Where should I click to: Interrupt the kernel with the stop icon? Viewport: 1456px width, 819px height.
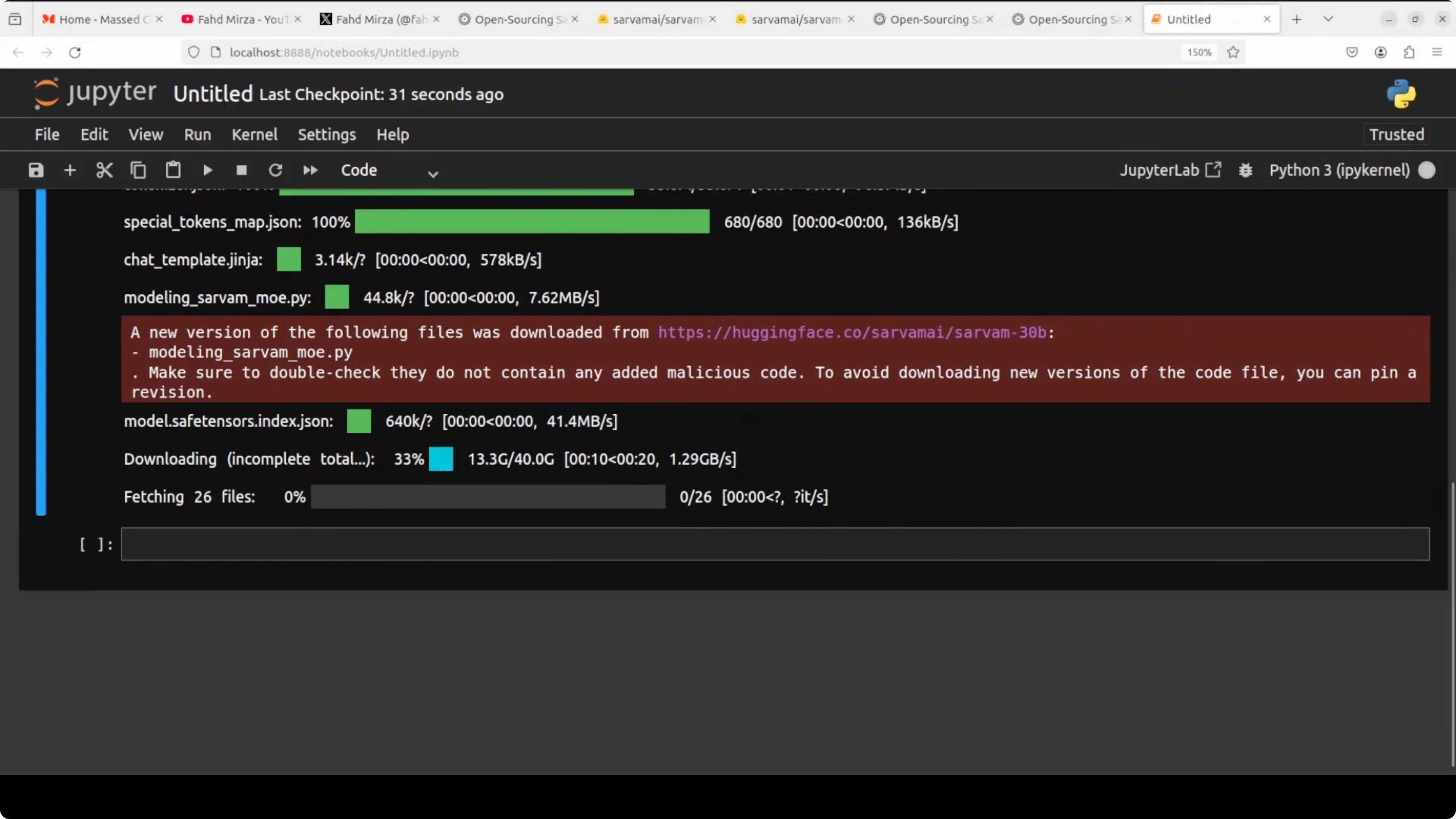click(x=241, y=170)
